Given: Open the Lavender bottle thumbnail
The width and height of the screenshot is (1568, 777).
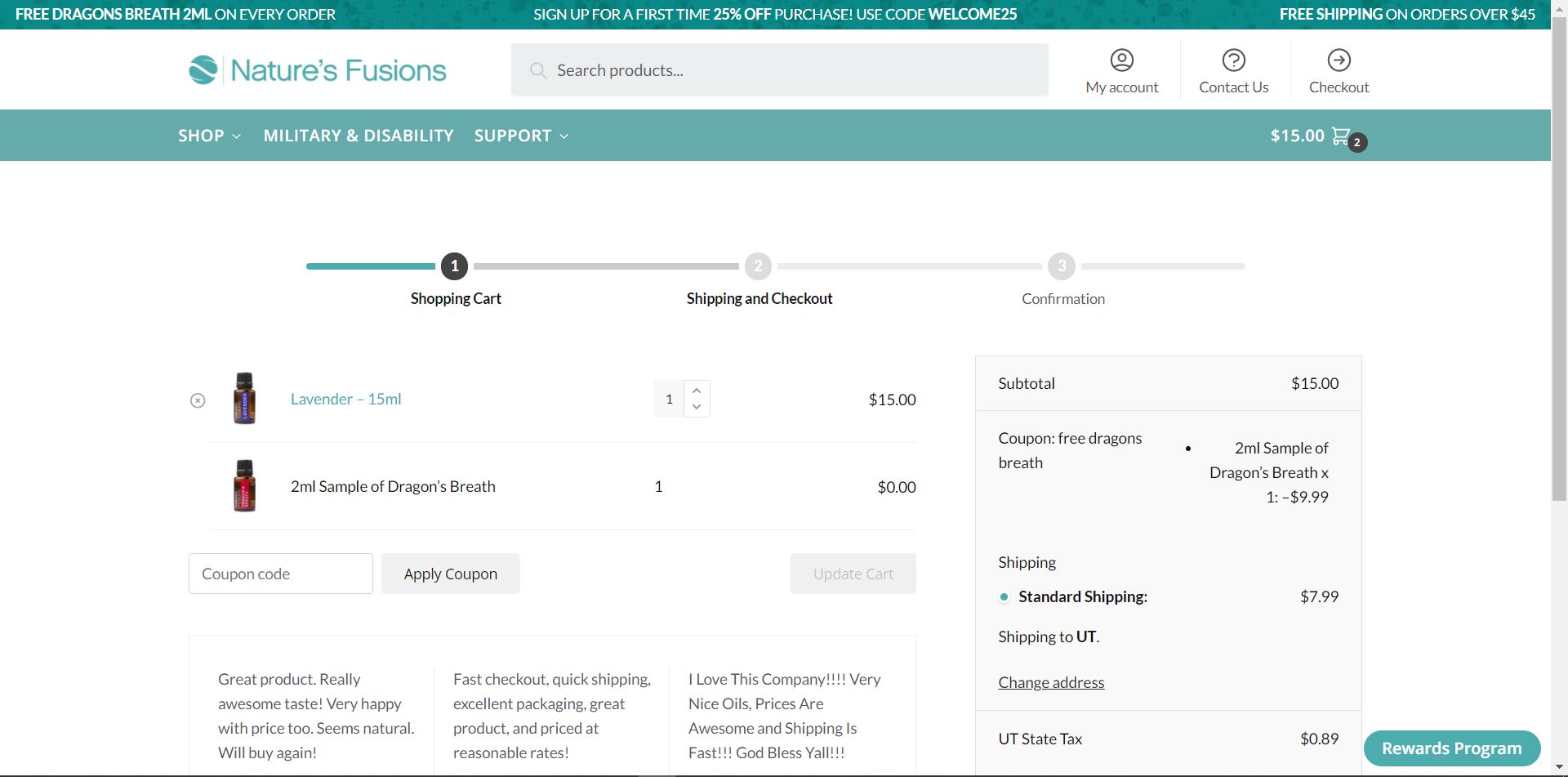Looking at the screenshot, I should pyautogui.click(x=244, y=399).
